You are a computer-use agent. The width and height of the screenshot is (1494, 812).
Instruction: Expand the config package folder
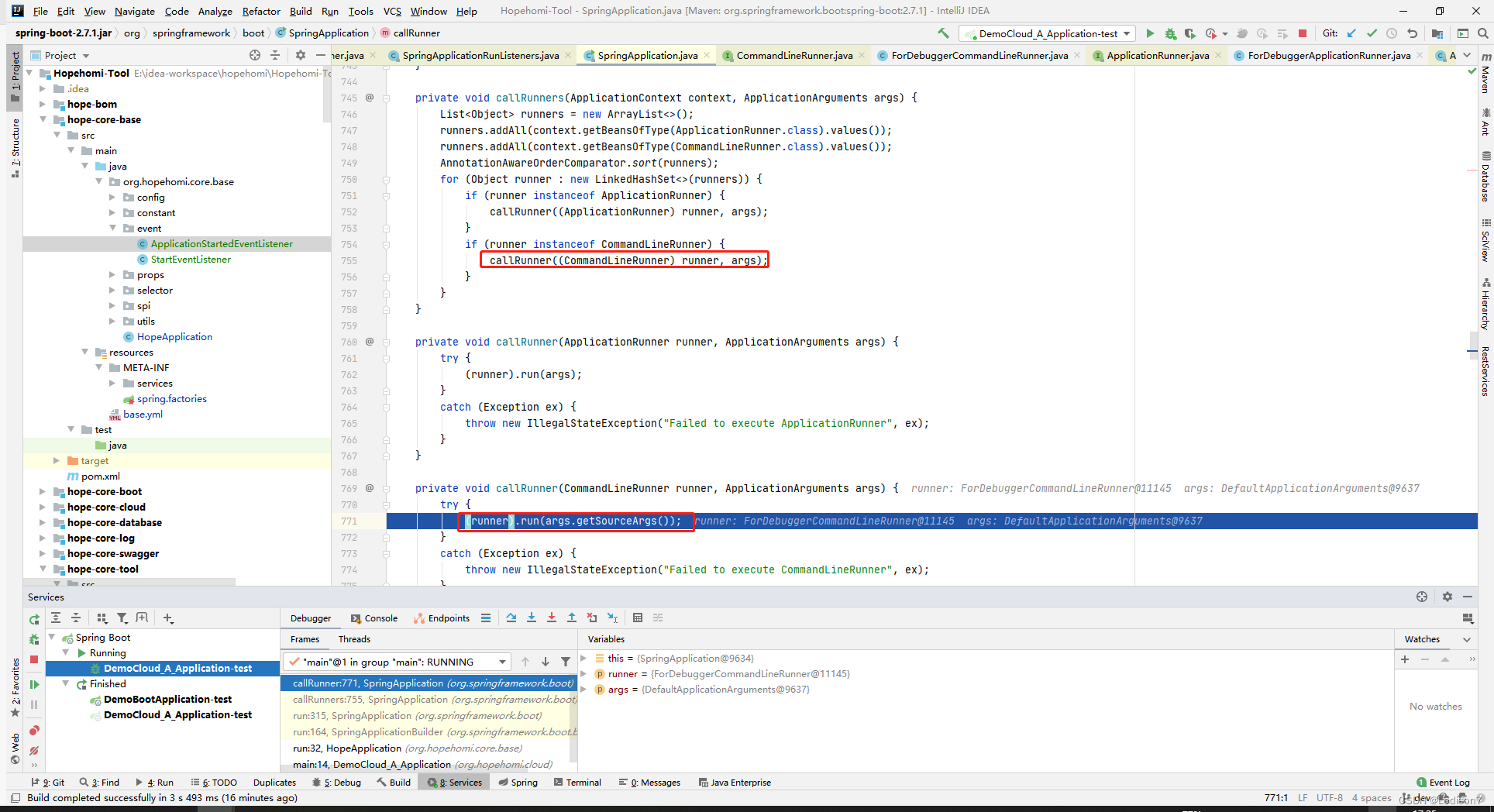(112, 197)
